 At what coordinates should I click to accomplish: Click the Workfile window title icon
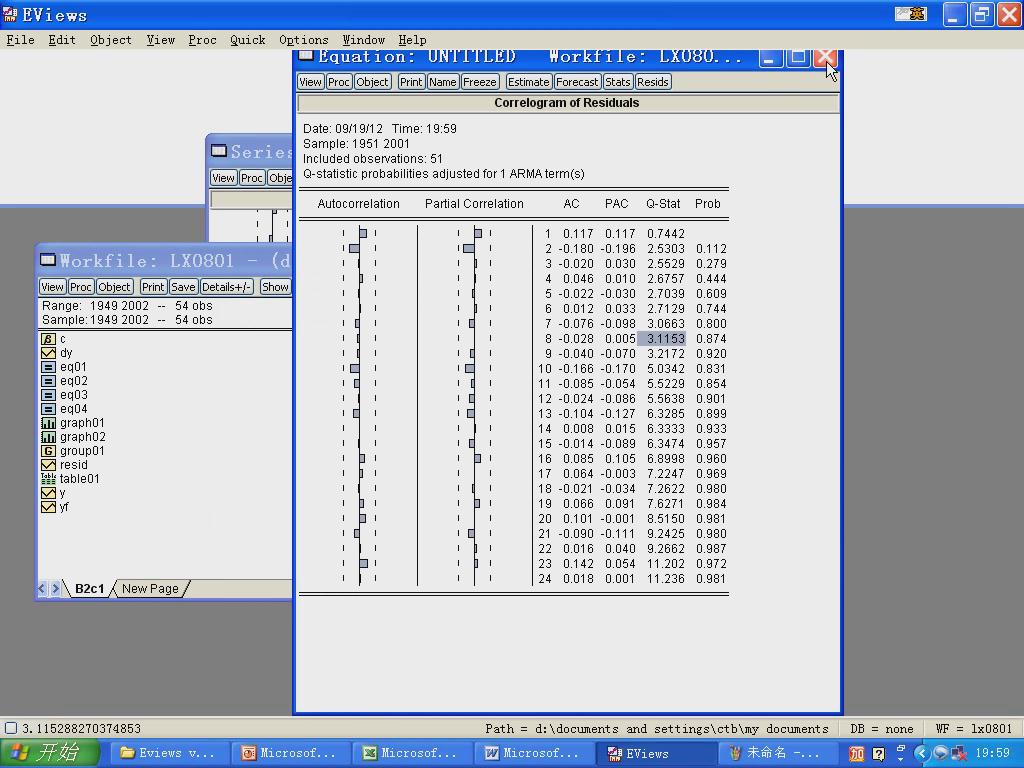(x=48, y=260)
